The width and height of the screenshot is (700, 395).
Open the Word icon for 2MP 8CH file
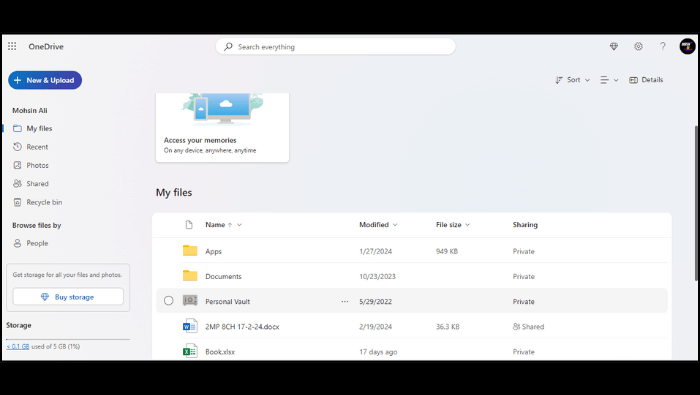point(190,326)
